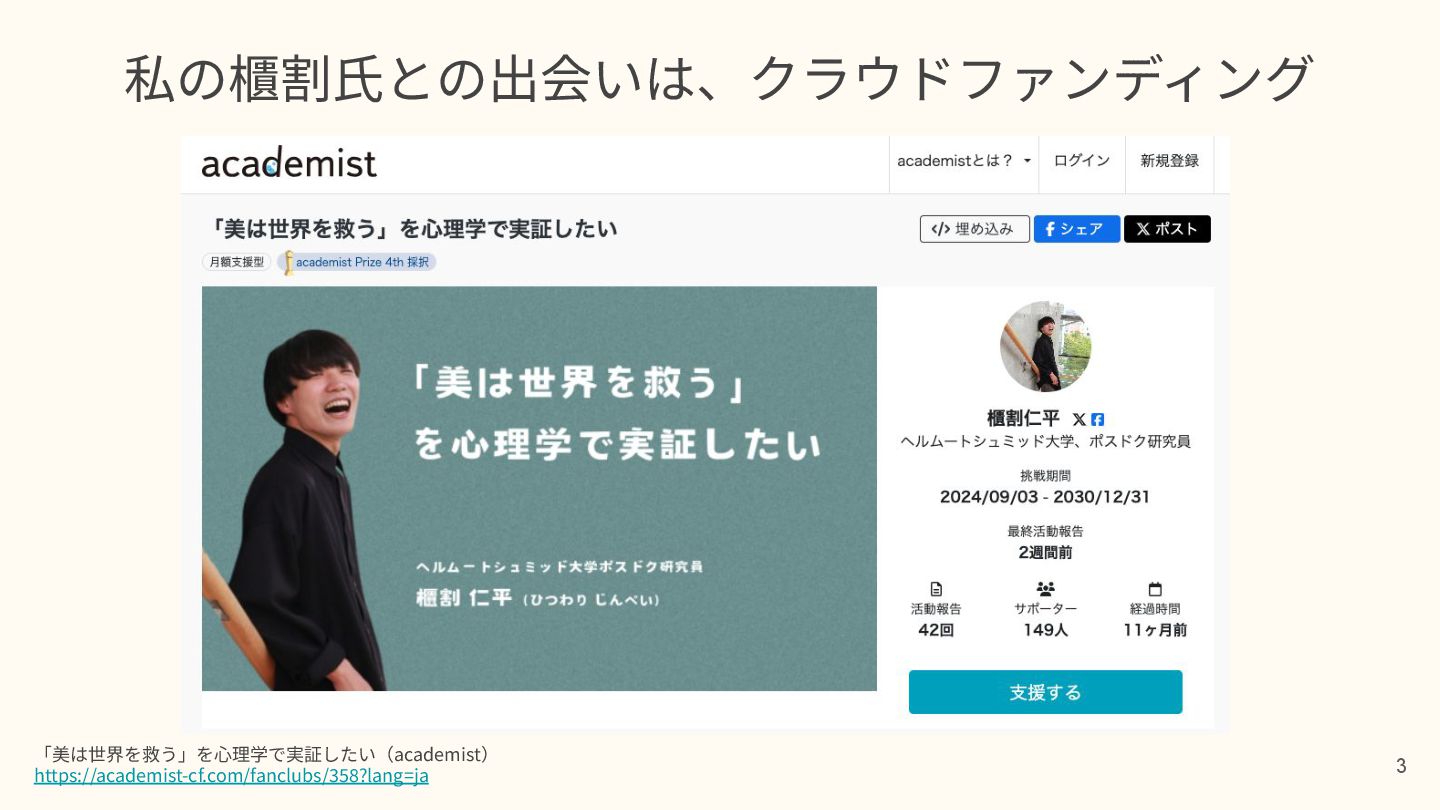The height and width of the screenshot is (810, 1440).
Task: Open the academist-cf.com fanclubs link
Action: (x=231, y=775)
